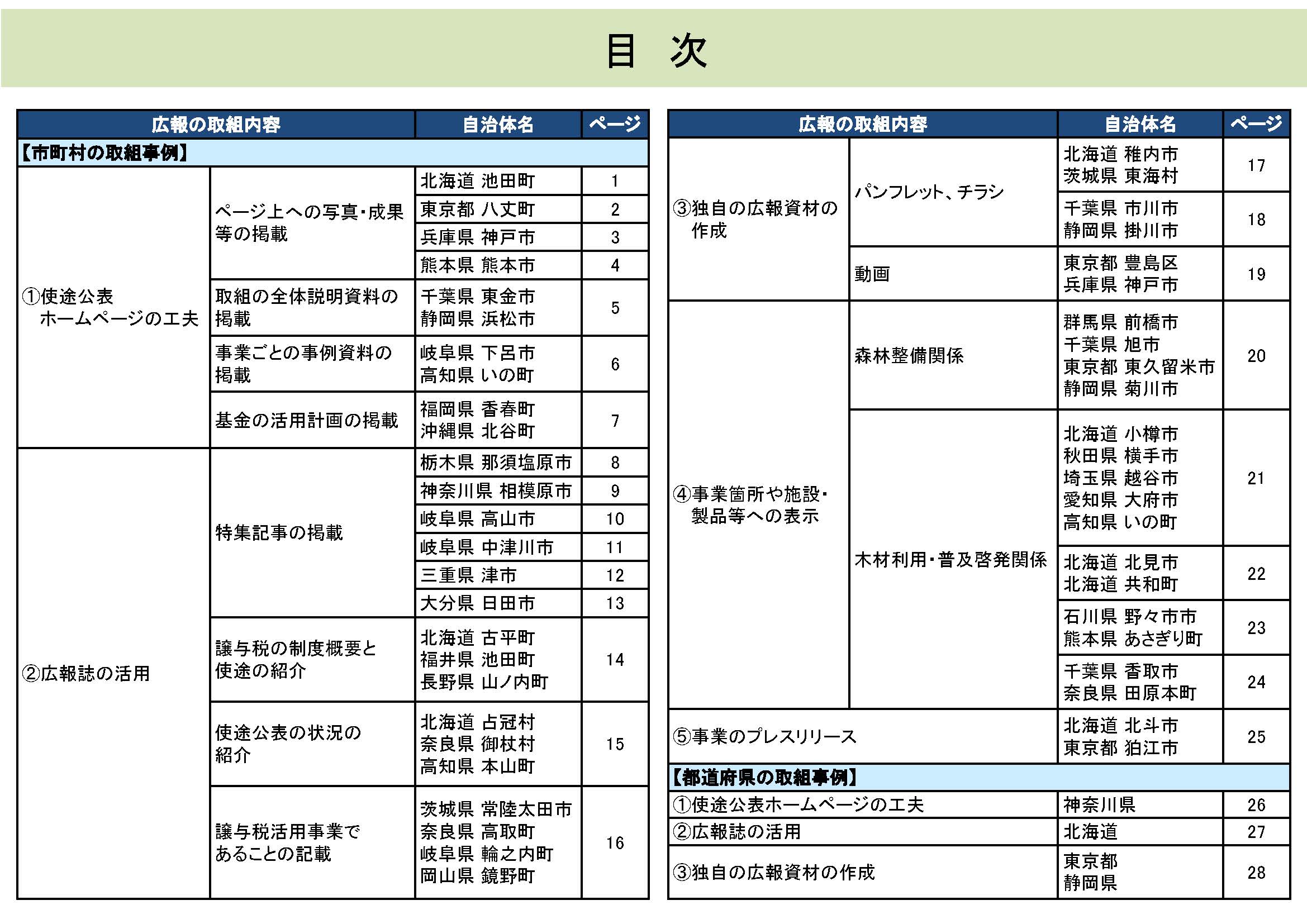
Task: Click ④事業箇所や施設・製品等への表示 cell
Action: [x=758, y=504]
